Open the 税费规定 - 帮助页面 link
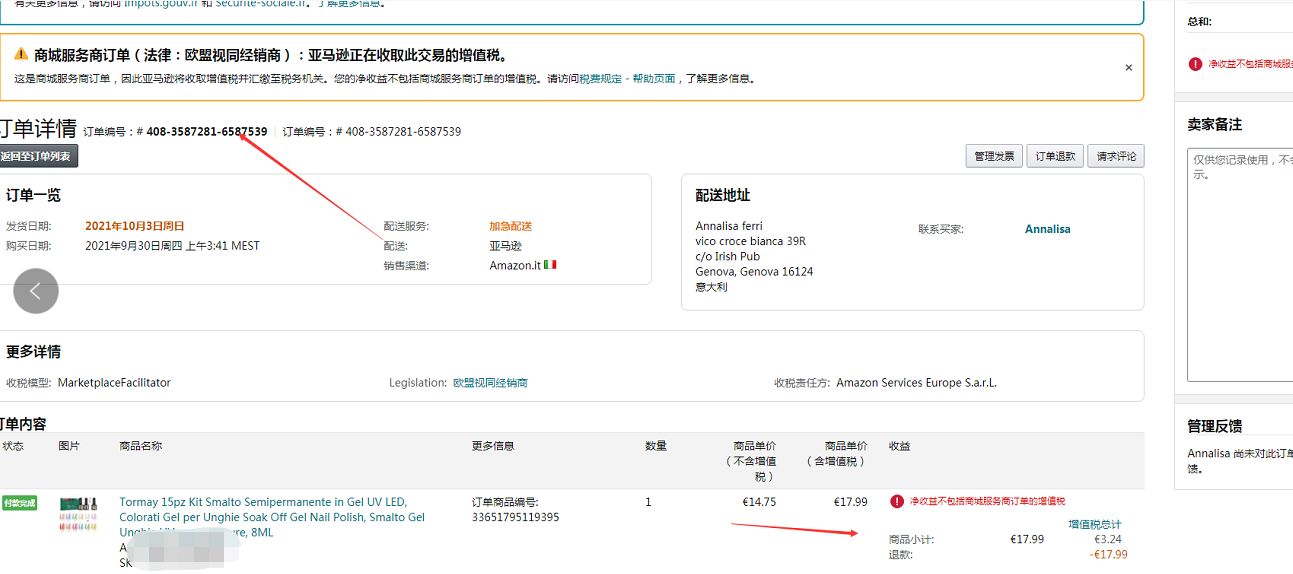 [628, 79]
